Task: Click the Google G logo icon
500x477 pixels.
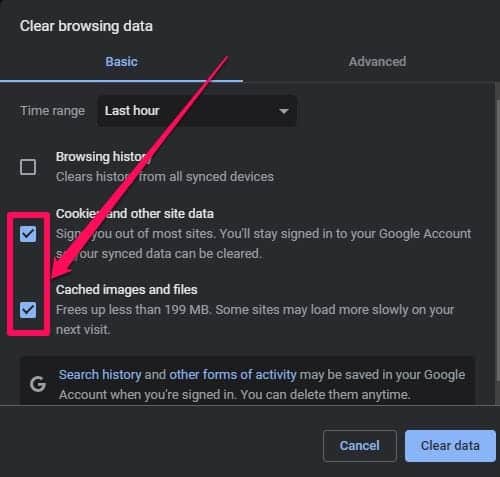Action: tap(38, 384)
